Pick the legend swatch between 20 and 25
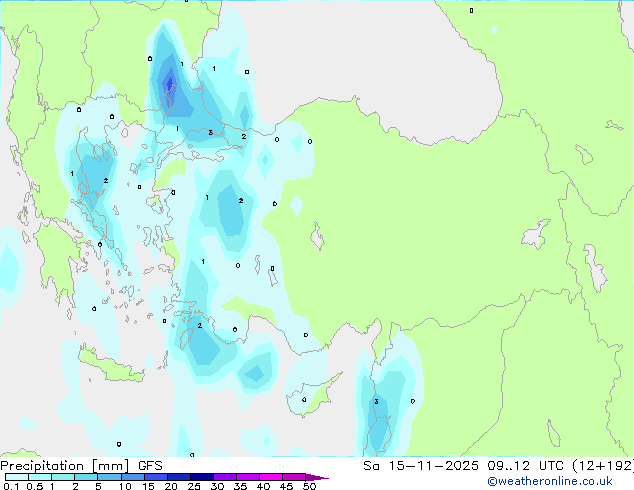The height and width of the screenshot is (490, 634). pos(179,477)
